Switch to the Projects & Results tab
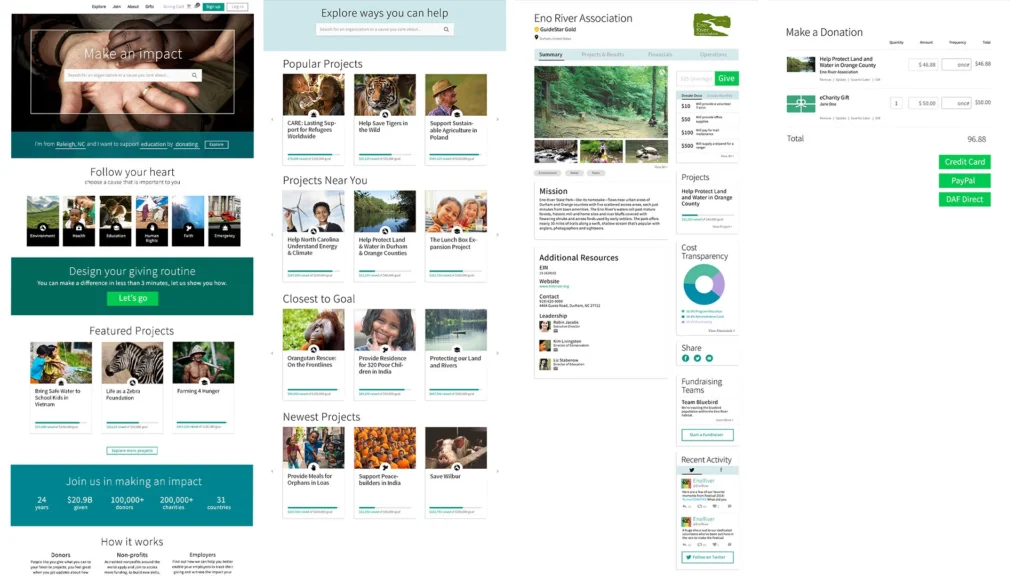 (x=602, y=55)
